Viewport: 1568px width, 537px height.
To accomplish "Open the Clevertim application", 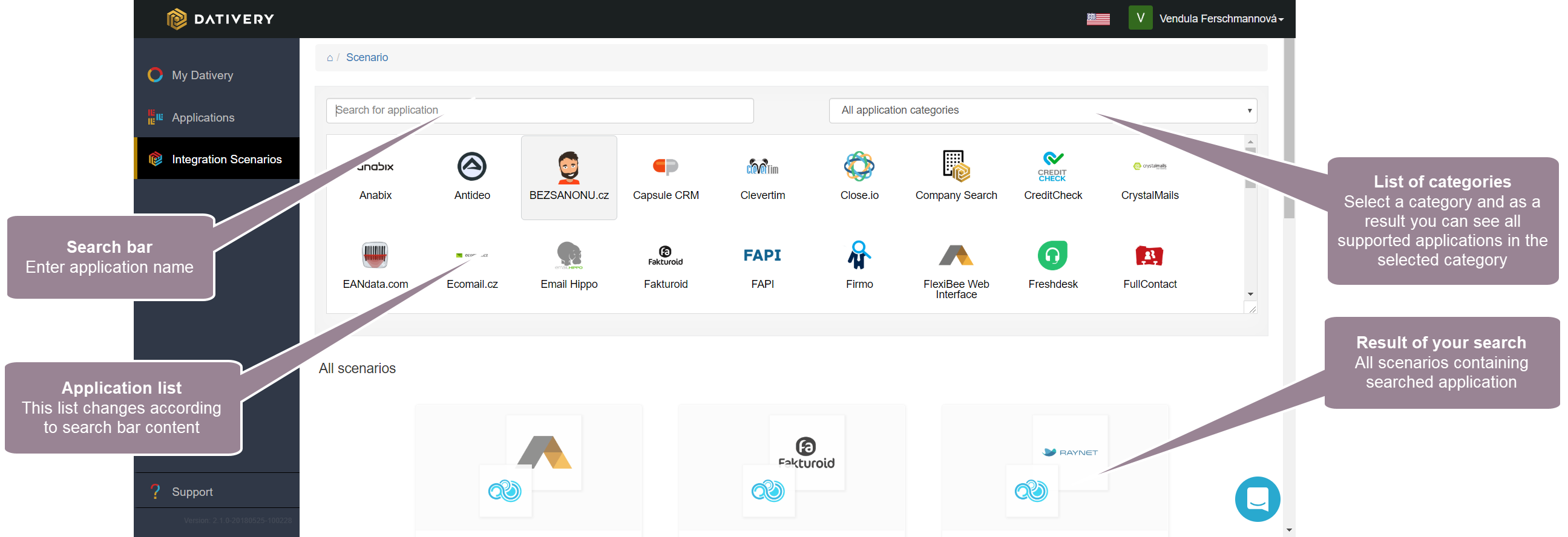I will [762, 177].
